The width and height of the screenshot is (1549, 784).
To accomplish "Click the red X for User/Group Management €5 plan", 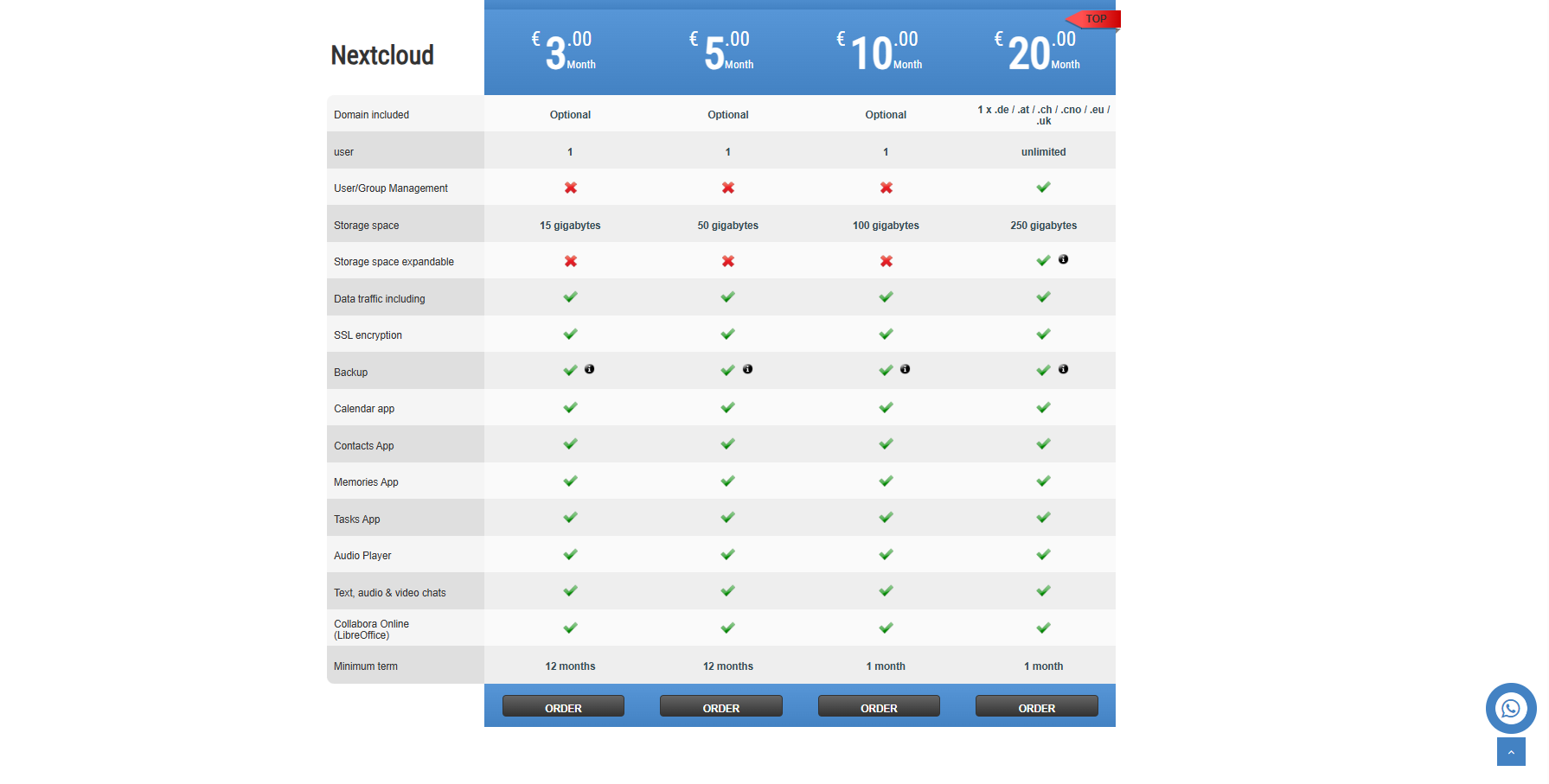I will [728, 188].
